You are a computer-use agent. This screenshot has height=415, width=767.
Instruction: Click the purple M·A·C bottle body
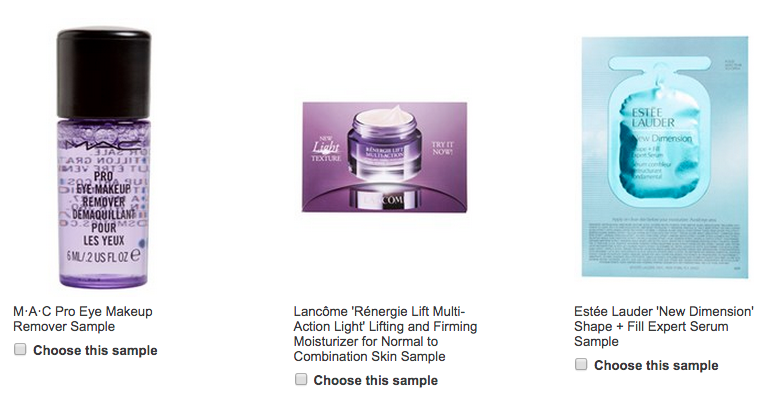[103, 203]
